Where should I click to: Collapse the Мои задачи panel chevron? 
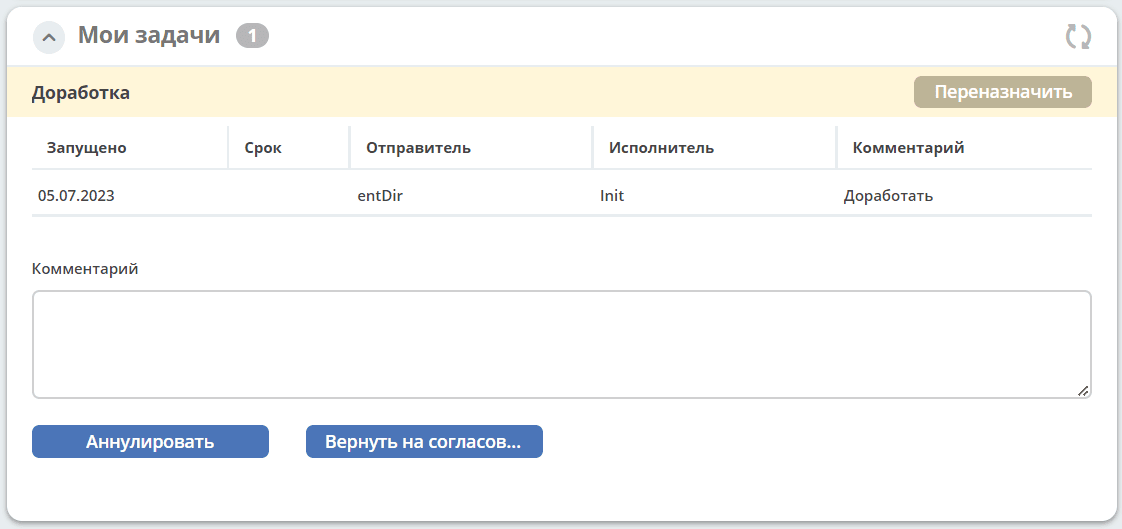click(x=49, y=37)
